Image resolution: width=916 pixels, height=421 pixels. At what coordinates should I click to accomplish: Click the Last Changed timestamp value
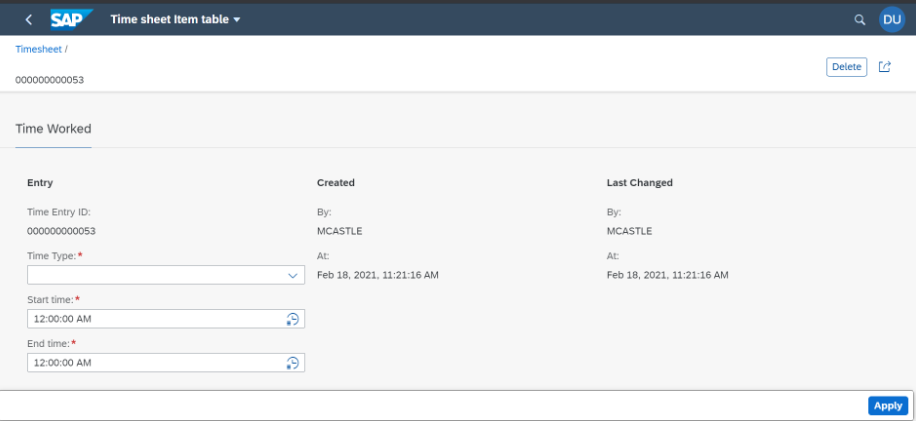668,275
